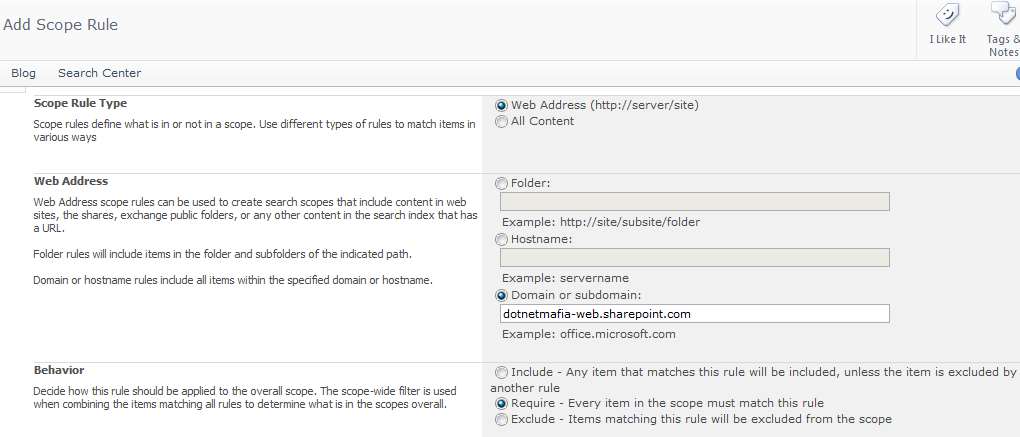This screenshot has width=1020, height=437.
Task: Click the Tags & Notes label
Action: (1003, 46)
